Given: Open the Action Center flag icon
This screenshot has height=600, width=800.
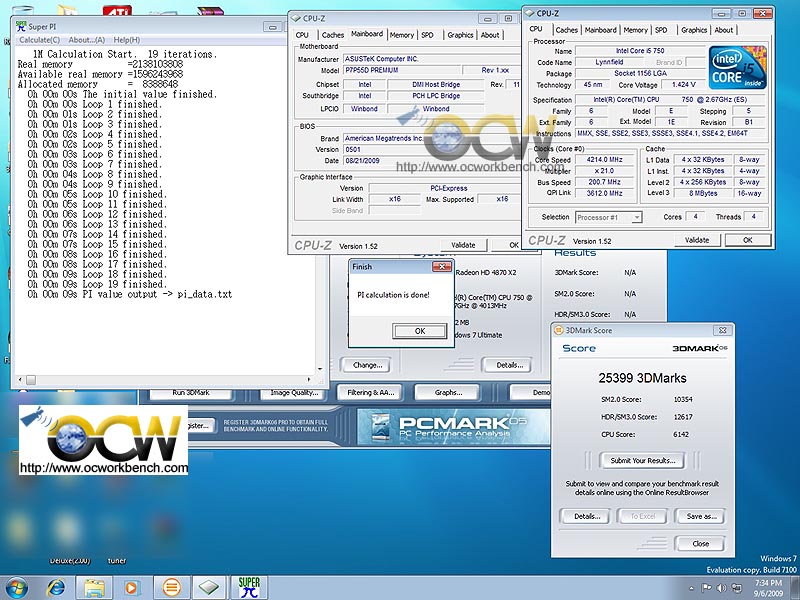Looking at the screenshot, I should click(x=707, y=588).
